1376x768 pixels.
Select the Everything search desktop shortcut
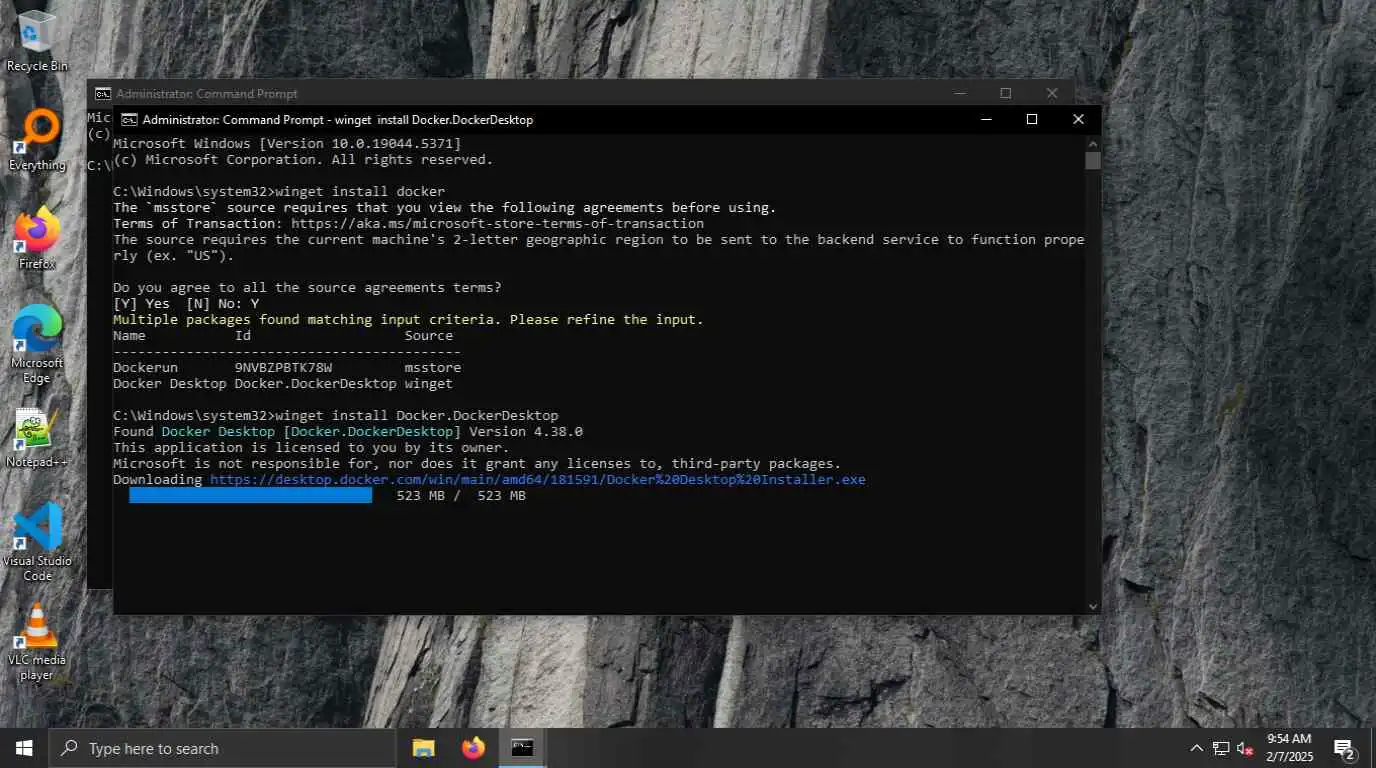point(37,140)
